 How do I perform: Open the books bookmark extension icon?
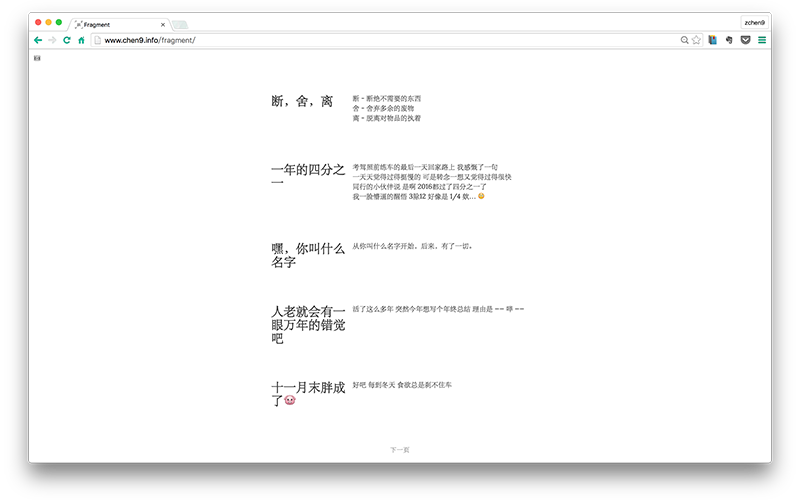(713, 40)
